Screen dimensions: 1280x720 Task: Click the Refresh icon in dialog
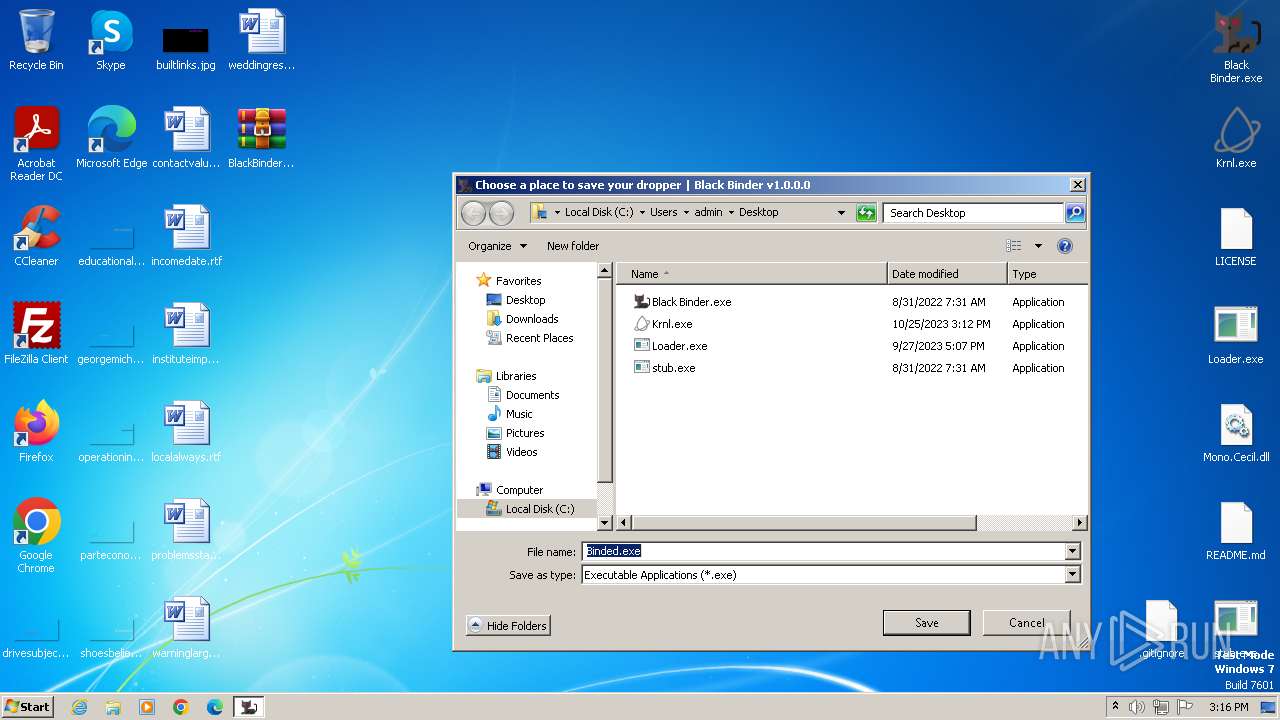(x=866, y=212)
